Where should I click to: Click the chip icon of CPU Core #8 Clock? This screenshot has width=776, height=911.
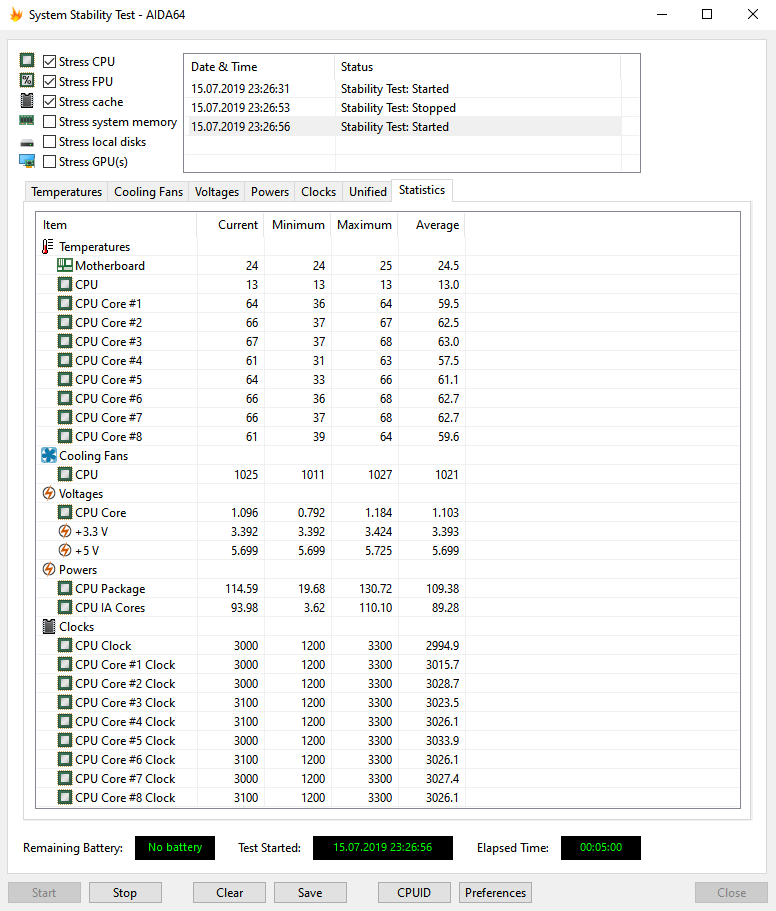coord(64,797)
